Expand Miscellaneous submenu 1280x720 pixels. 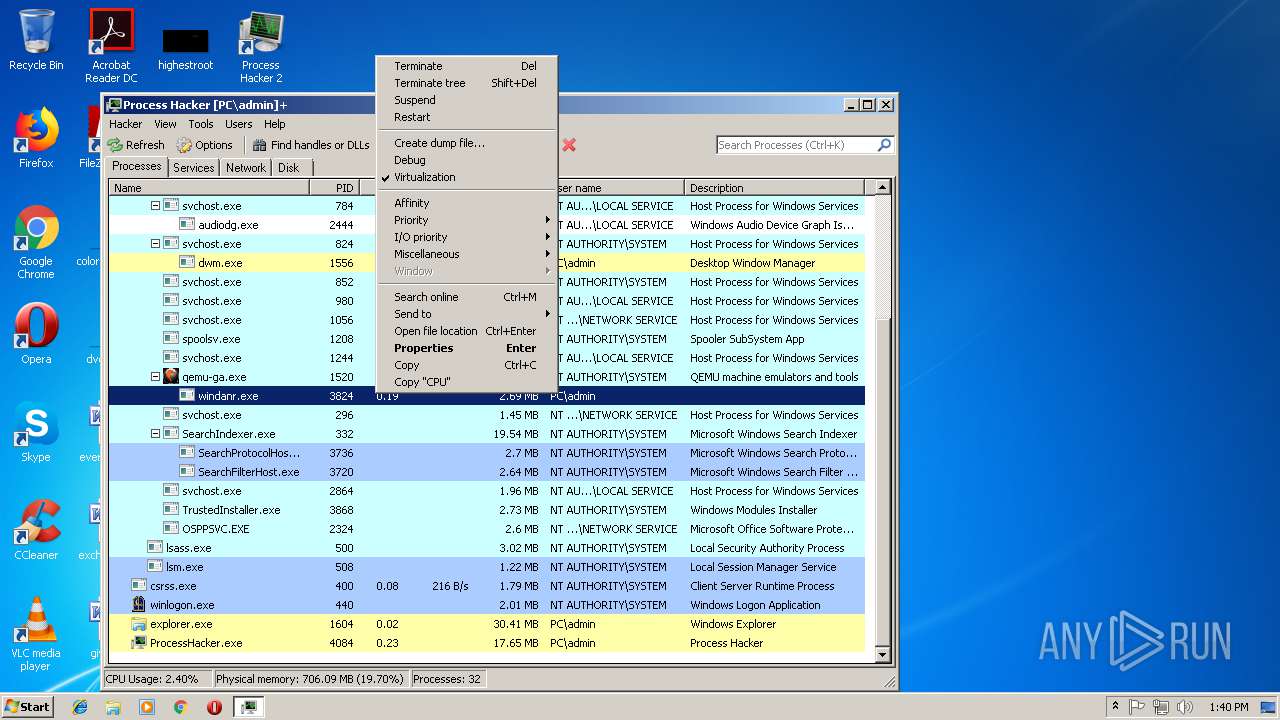[x=466, y=254]
